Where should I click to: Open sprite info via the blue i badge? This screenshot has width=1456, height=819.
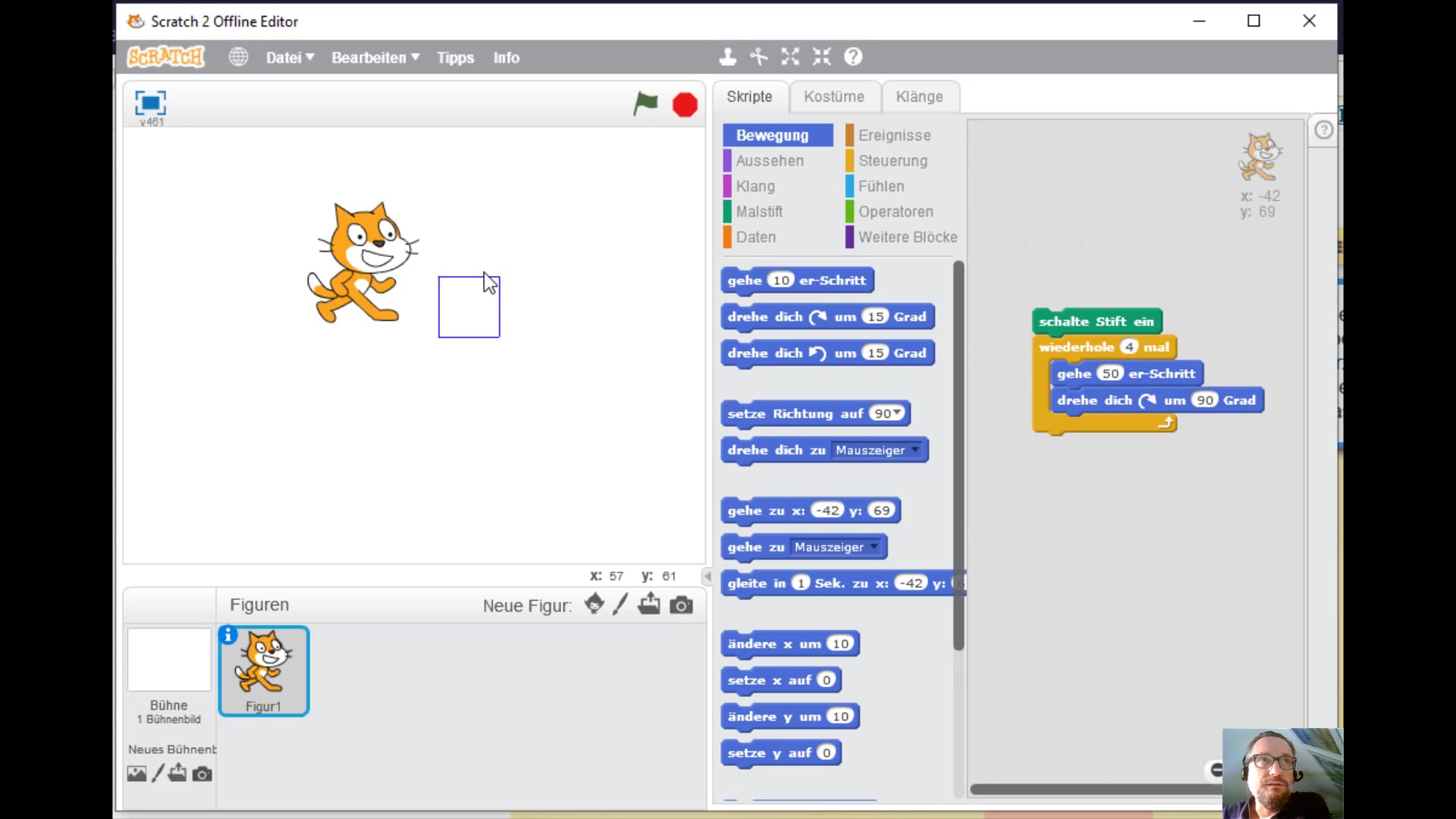pyautogui.click(x=228, y=635)
